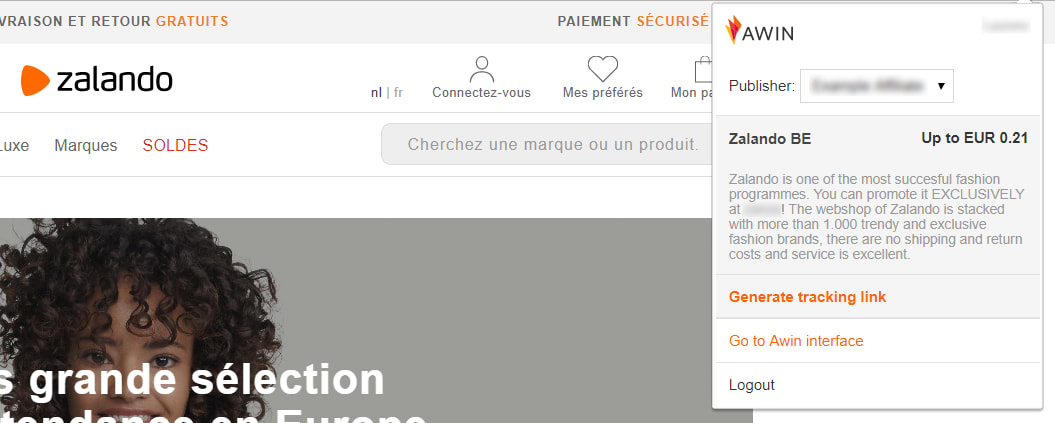The image size is (1055, 423).
Task: Click the Up to EUR 0.21 commission text
Action: click(x=975, y=139)
